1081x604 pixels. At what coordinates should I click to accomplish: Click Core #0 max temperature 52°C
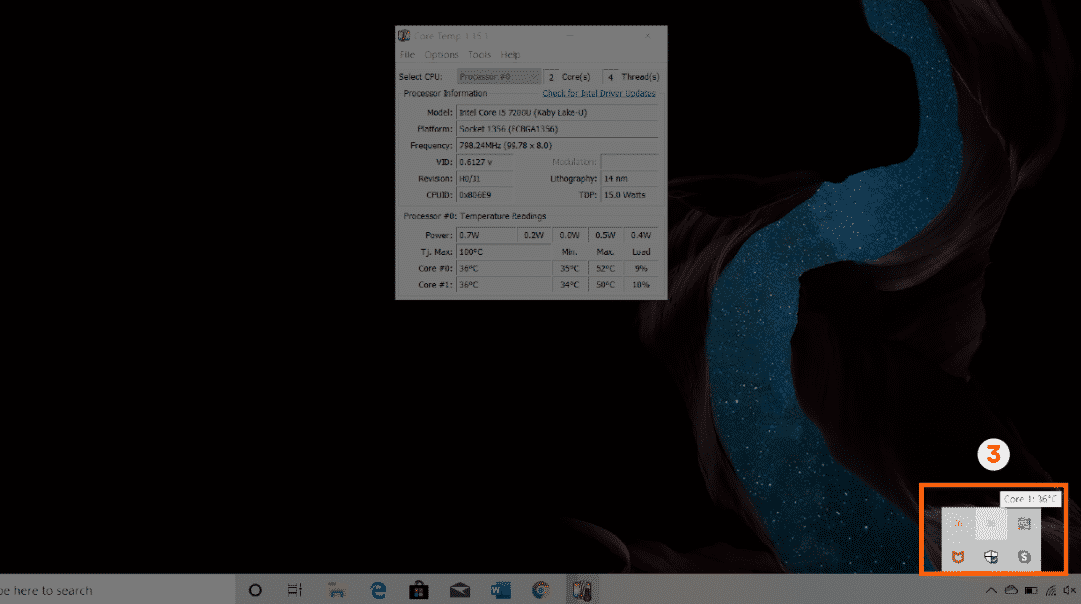click(x=605, y=268)
